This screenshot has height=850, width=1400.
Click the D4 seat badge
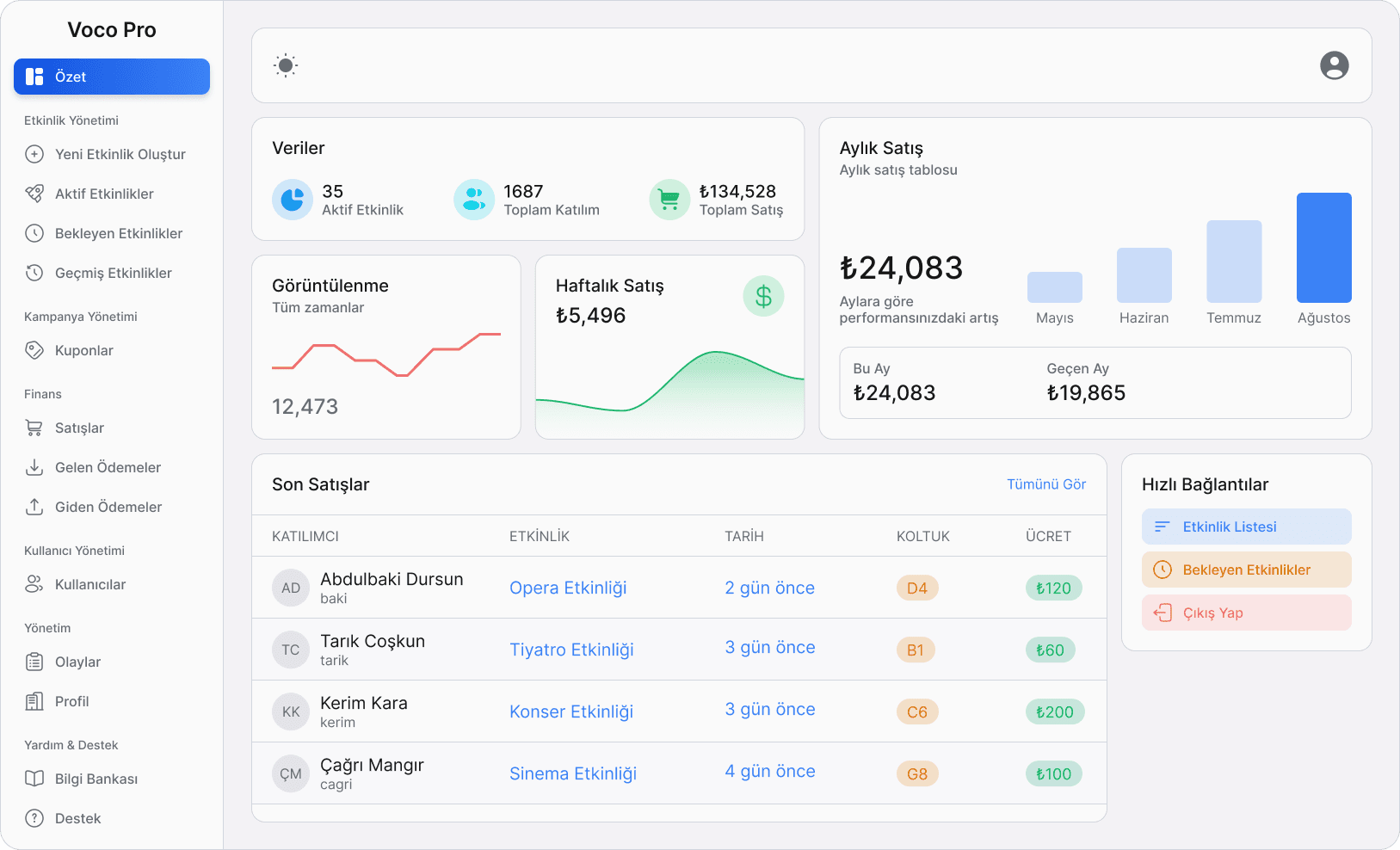tap(917, 588)
